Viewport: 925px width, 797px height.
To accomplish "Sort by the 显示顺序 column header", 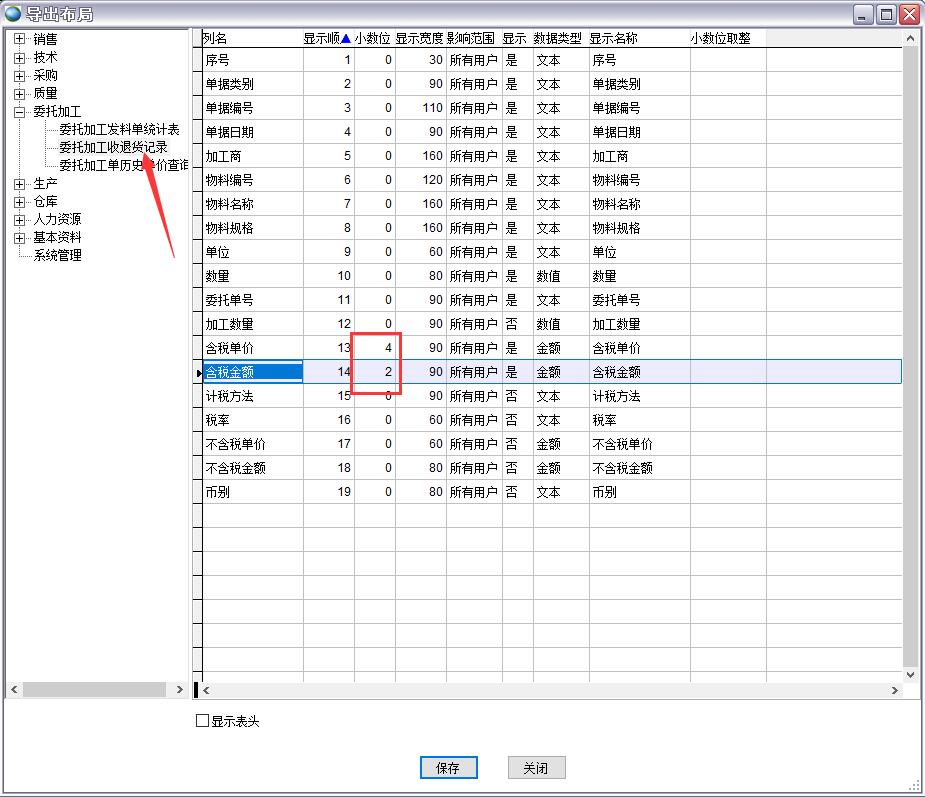I will point(326,38).
